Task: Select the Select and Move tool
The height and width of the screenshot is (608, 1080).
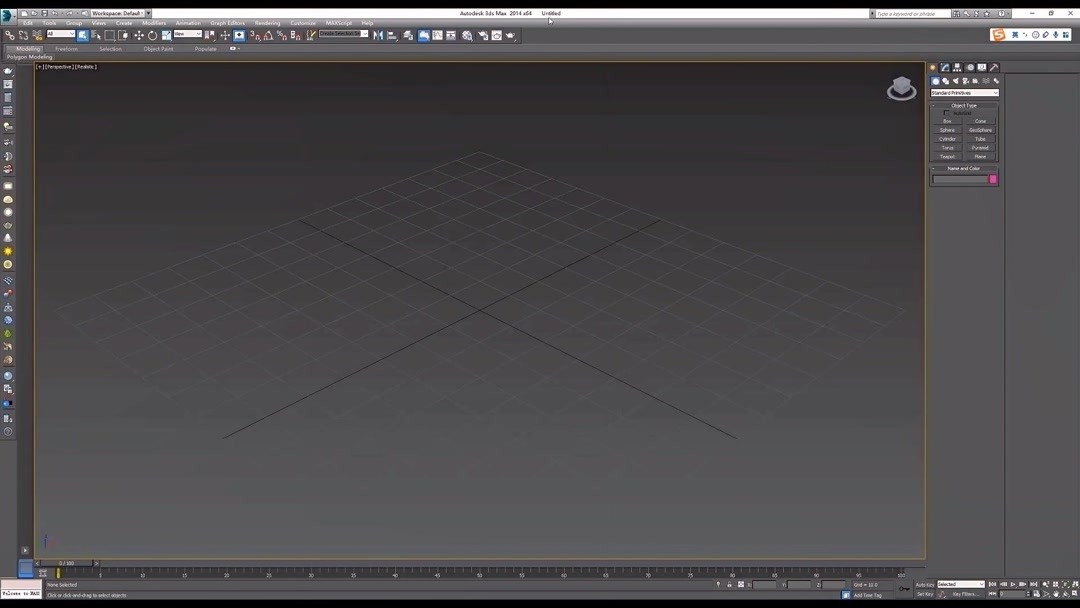Action: (x=140, y=34)
